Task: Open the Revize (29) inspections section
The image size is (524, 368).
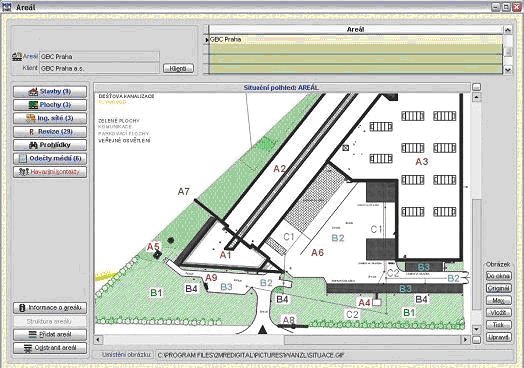Action: [x=50, y=132]
